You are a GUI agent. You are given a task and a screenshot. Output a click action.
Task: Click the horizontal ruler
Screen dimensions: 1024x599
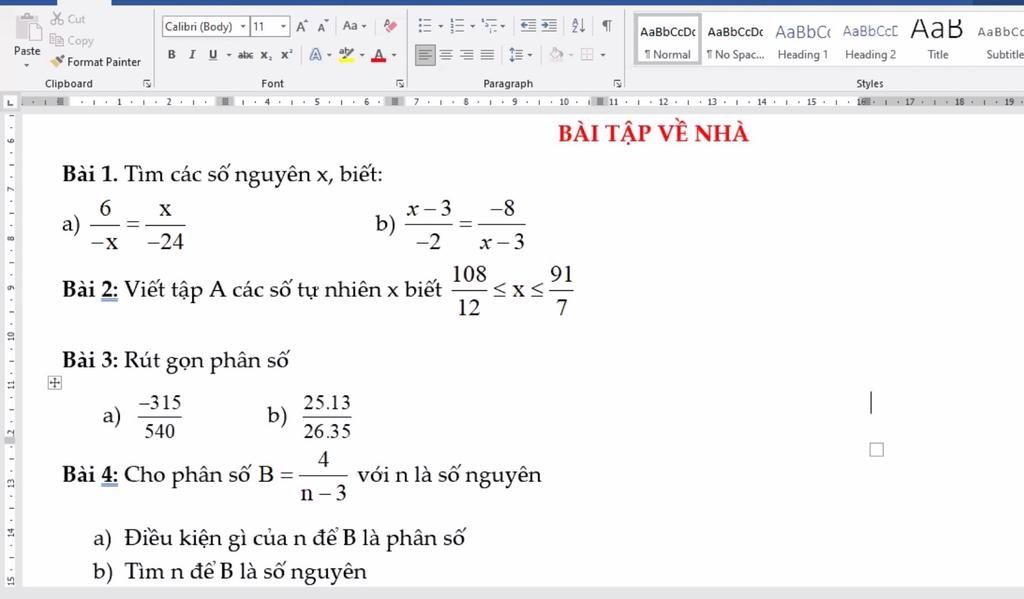(x=521, y=102)
